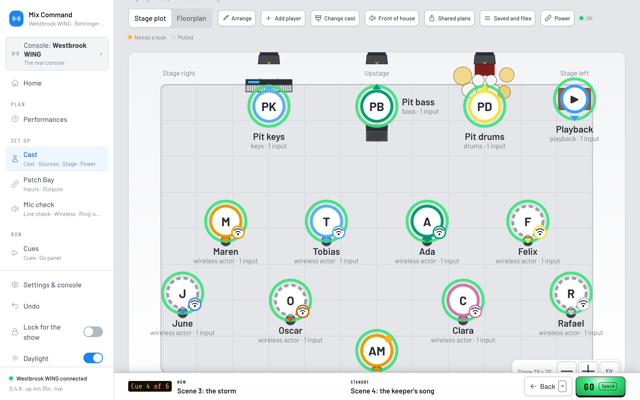Select Oscar's O actor circle
Viewport: 640px width, 400px height.
[x=290, y=301]
